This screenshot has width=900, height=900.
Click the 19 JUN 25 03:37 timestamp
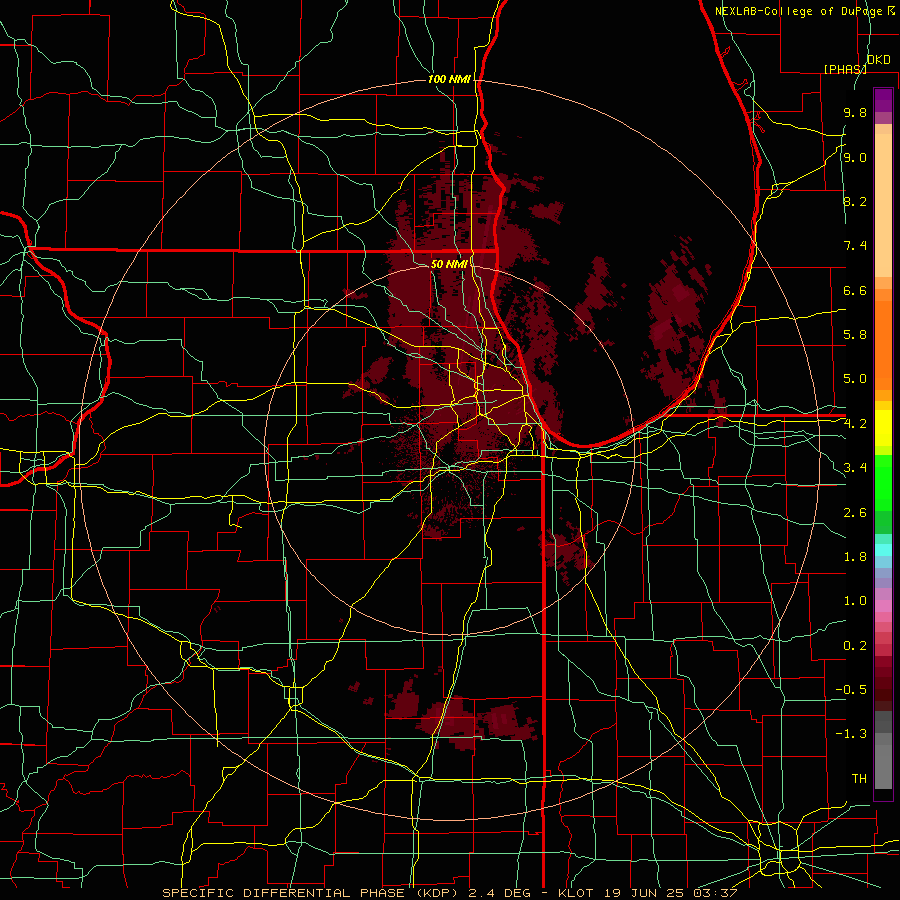click(x=668, y=893)
